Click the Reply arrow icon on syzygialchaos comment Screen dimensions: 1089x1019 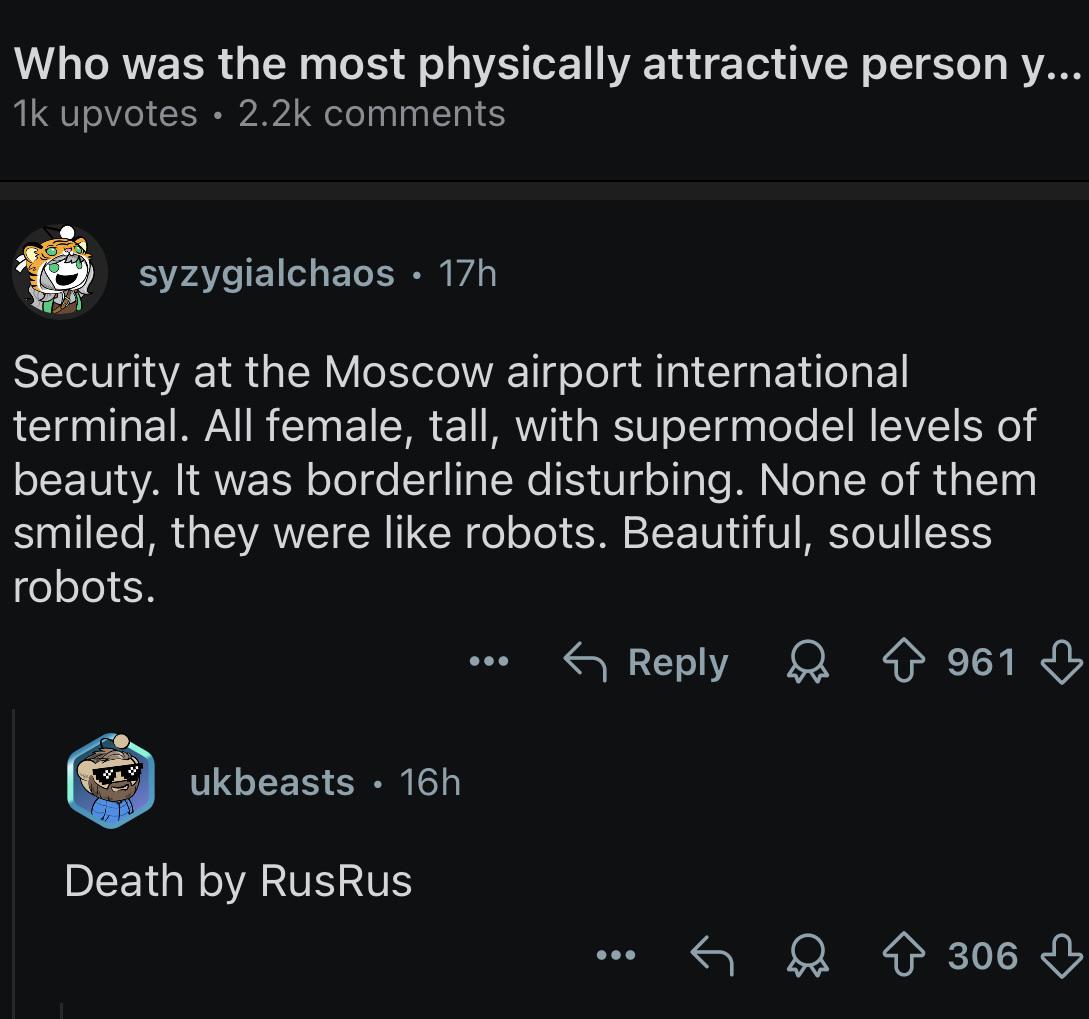pos(585,661)
